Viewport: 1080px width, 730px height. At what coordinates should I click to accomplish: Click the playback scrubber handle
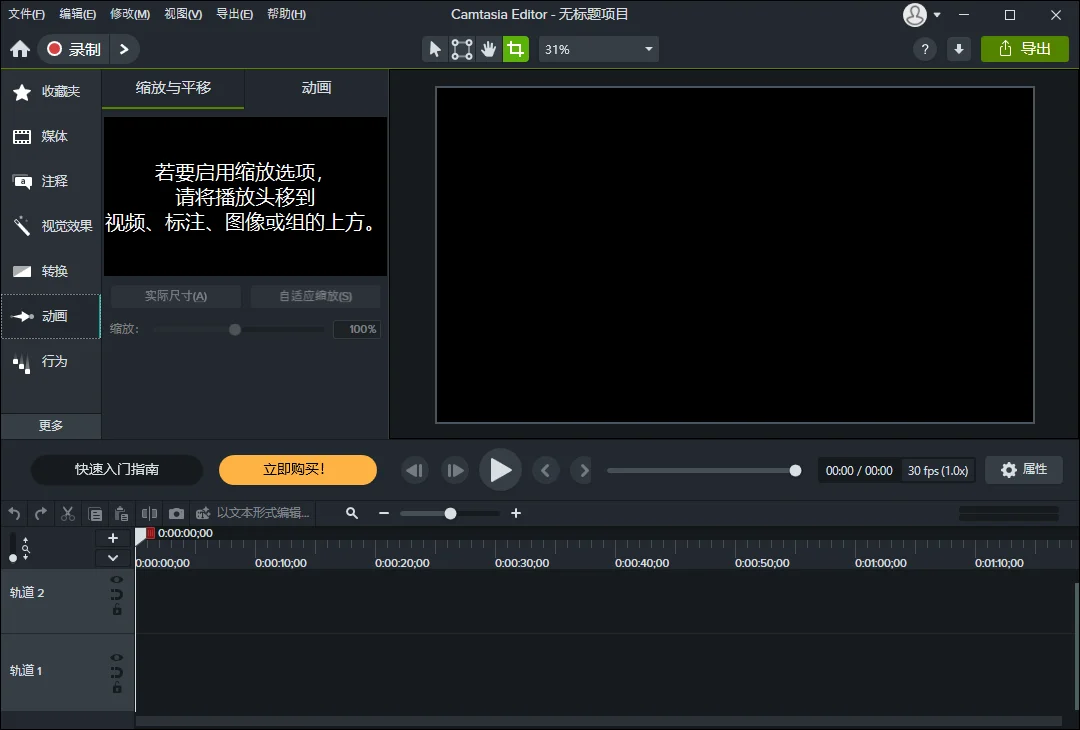(796, 470)
